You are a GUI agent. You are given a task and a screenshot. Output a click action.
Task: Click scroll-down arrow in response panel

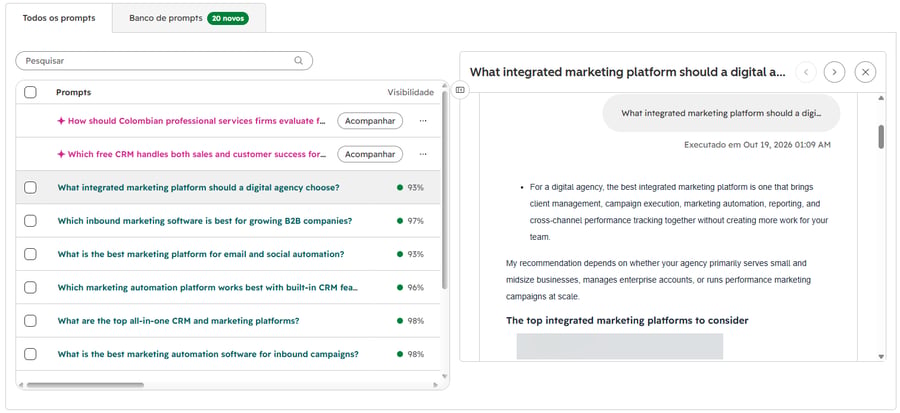(882, 356)
